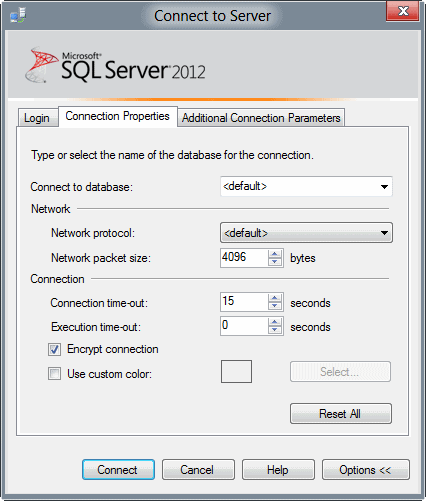The image size is (426, 501).
Task: Click the Network packet size field
Action: [x=244, y=258]
